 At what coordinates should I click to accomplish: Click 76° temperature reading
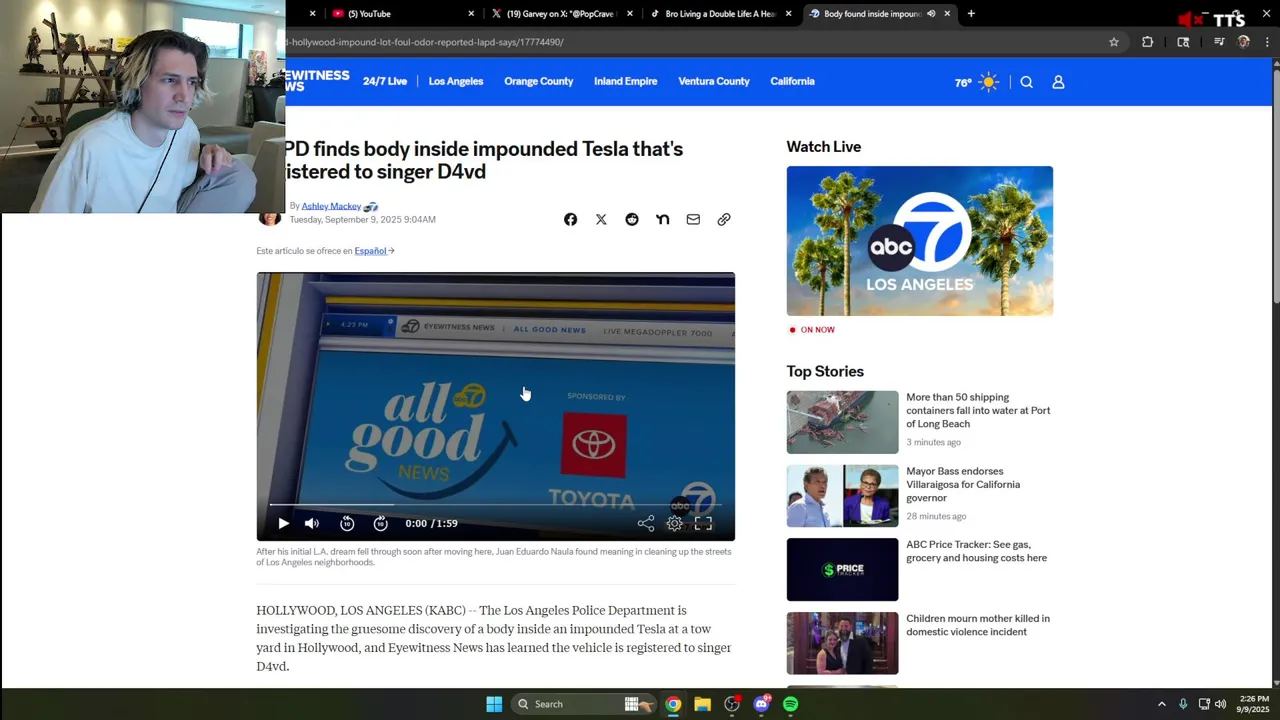click(x=963, y=83)
